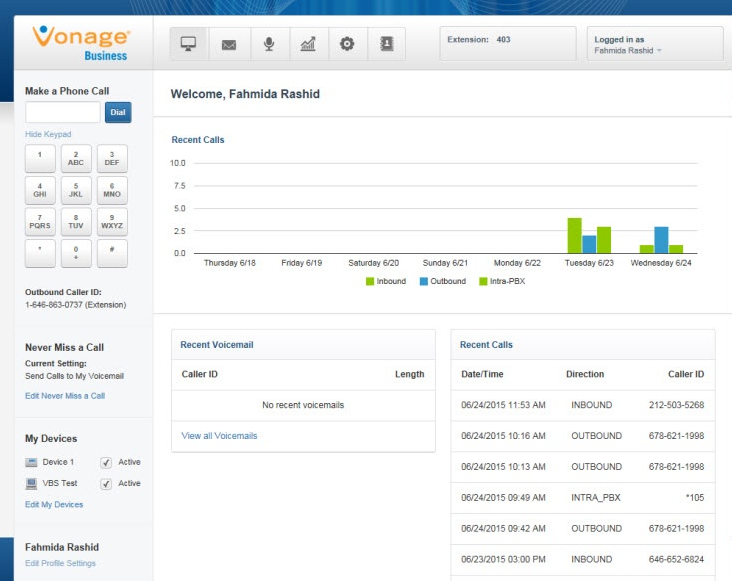The width and height of the screenshot is (732, 581).
Task: Open the settings gear icon
Action: 347,44
